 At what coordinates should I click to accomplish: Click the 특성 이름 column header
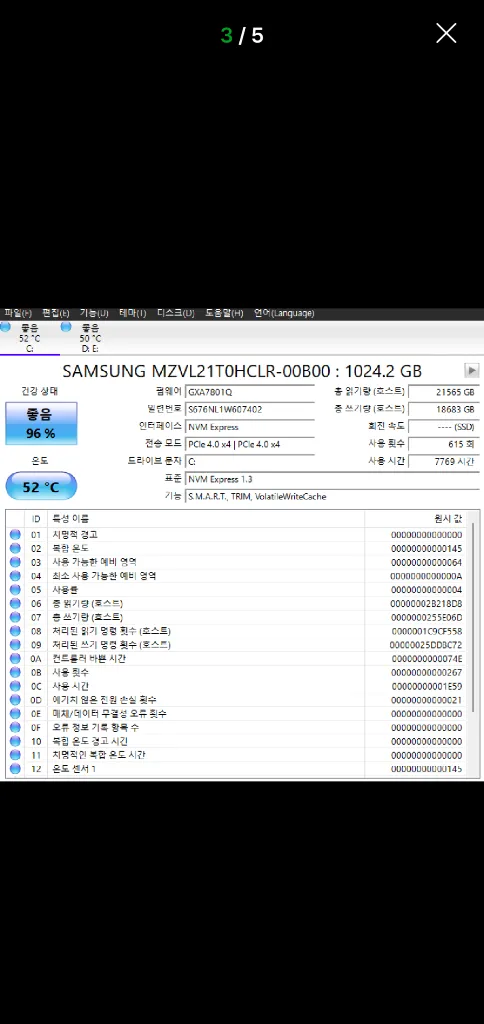point(206,519)
